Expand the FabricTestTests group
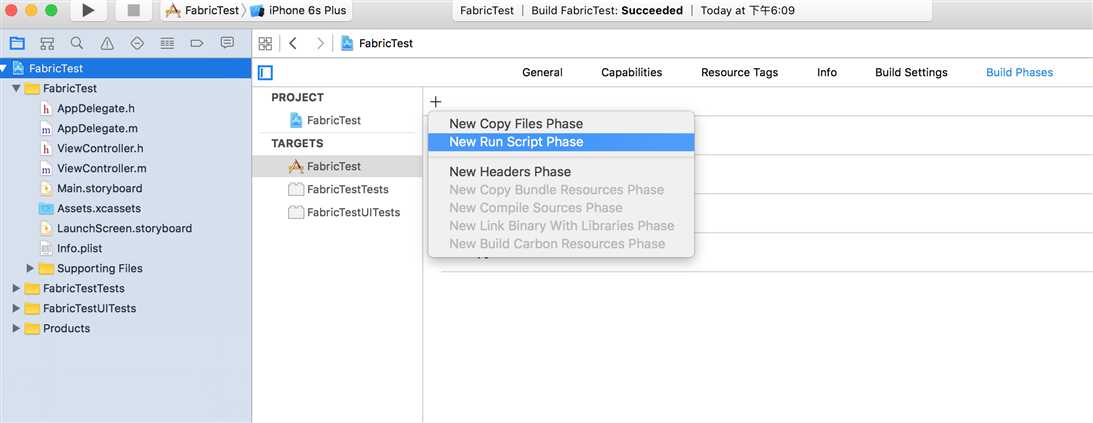The width and height of the screenshot is (1093, 423). click(16, 289)
